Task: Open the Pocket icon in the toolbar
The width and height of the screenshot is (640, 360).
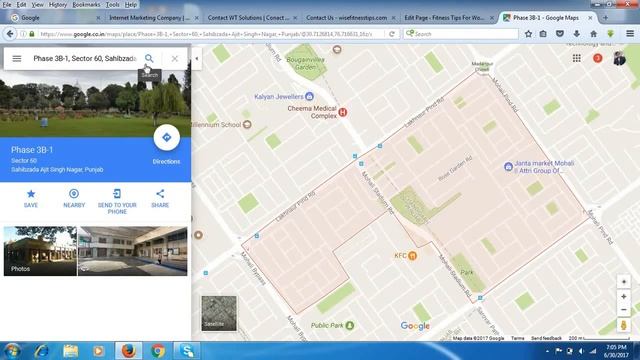Action: tap(560, 34)
